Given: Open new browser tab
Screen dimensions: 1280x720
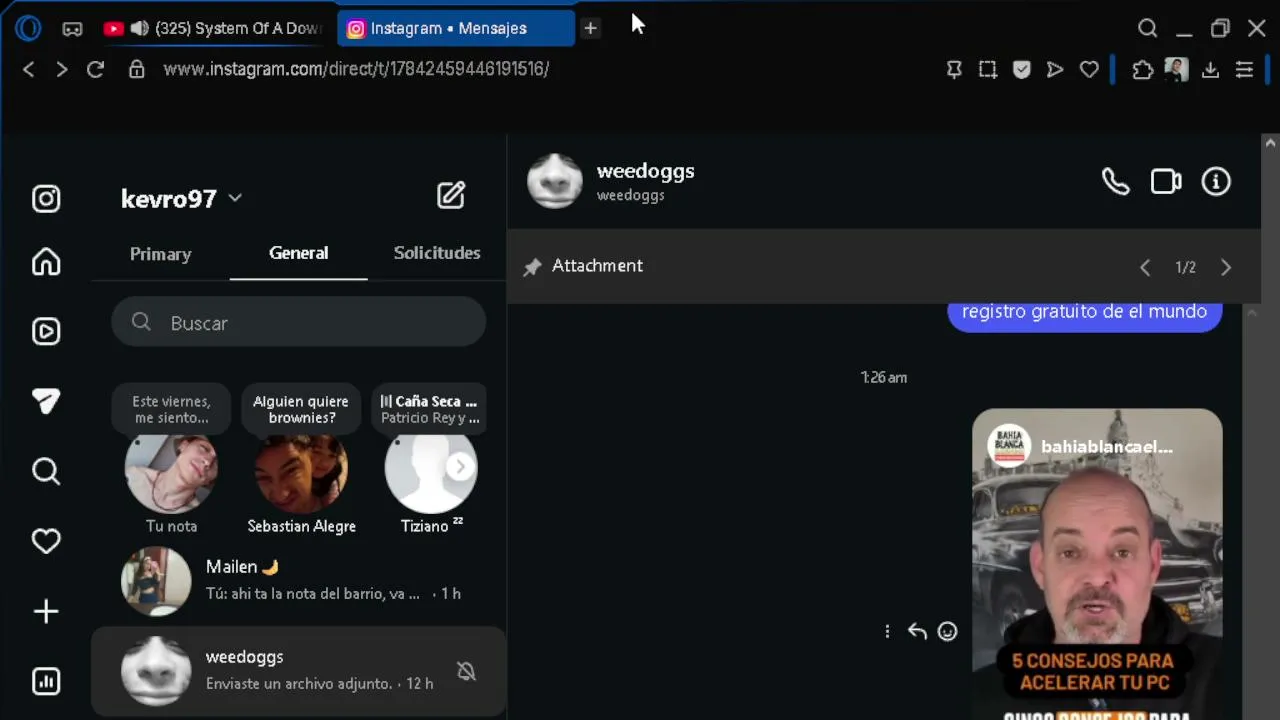Looking at the screenshot, I should point(590,28).
